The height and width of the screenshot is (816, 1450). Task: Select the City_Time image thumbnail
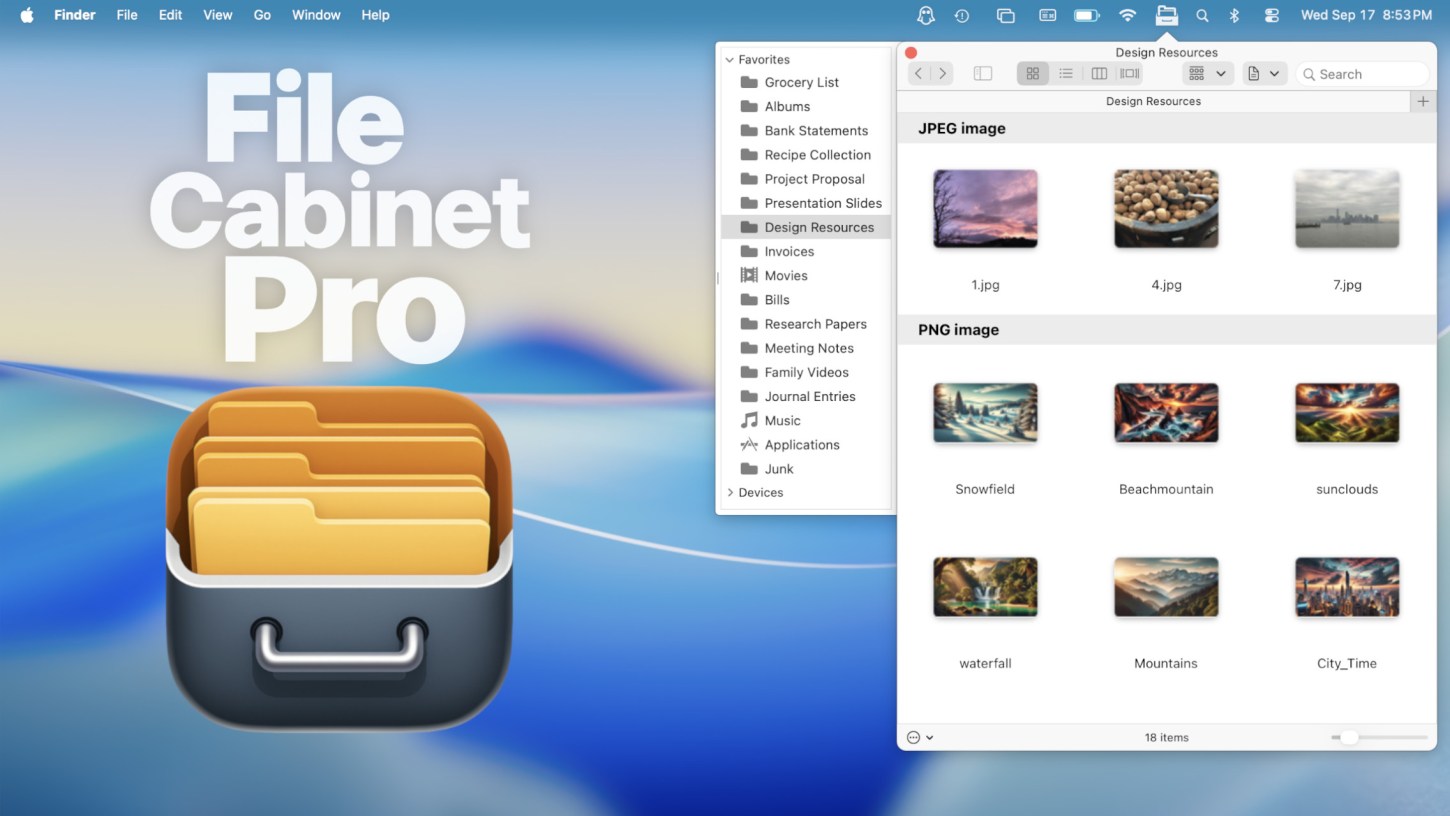tap(1347, 587)
